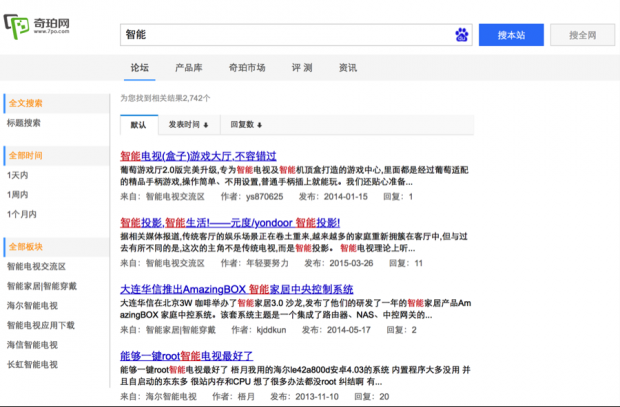Filter results to 1周内

pos(18,195)
